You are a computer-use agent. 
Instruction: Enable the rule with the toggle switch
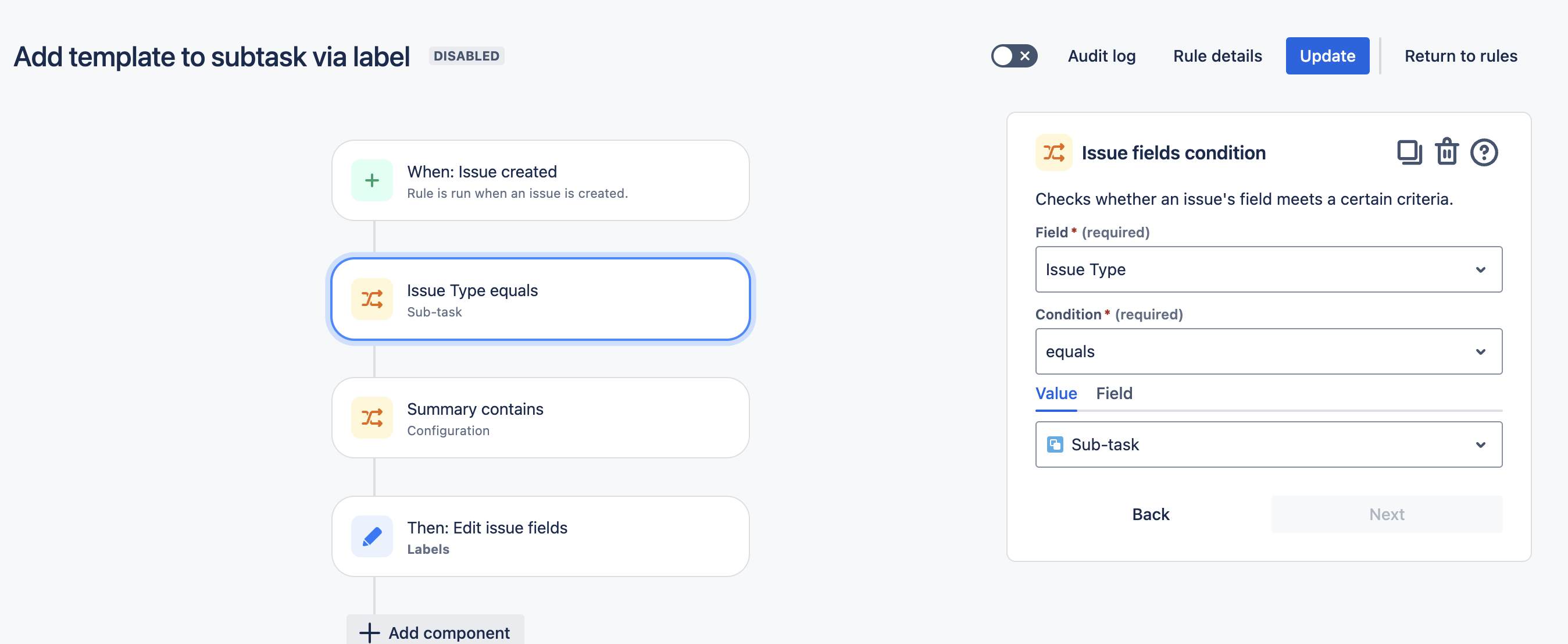pyautogui.click(x=1013, y=56)
